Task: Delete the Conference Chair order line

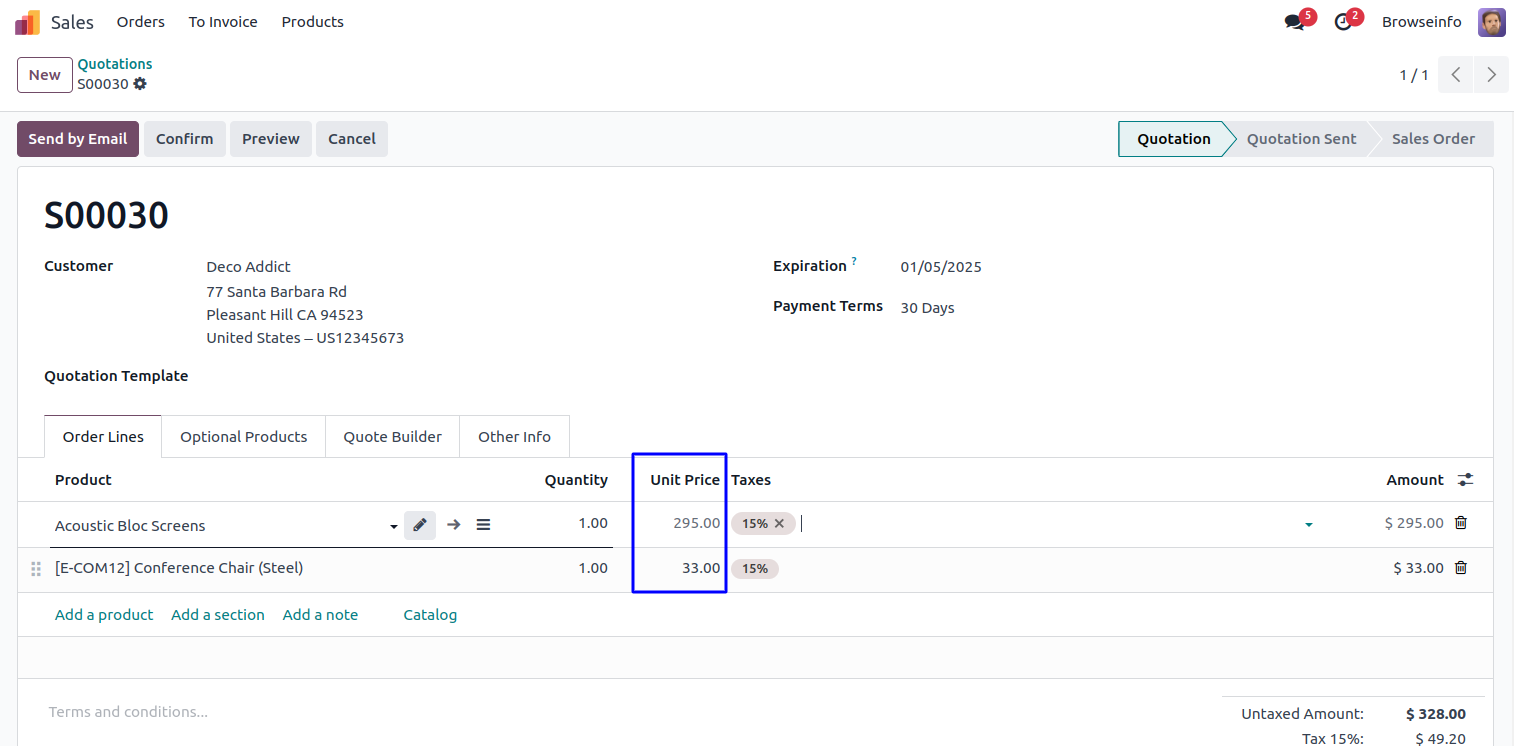Action: pyautogui.click(x=1461, y=568)
